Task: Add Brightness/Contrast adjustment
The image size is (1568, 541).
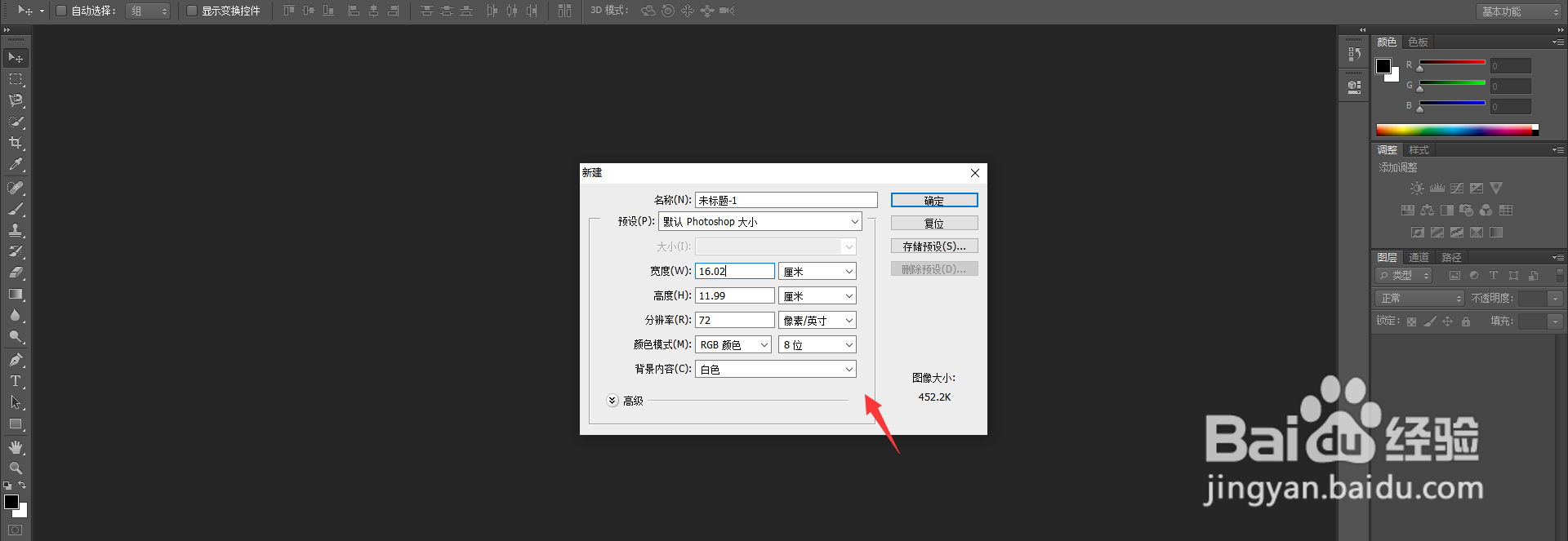Action: coord(1417,188)
